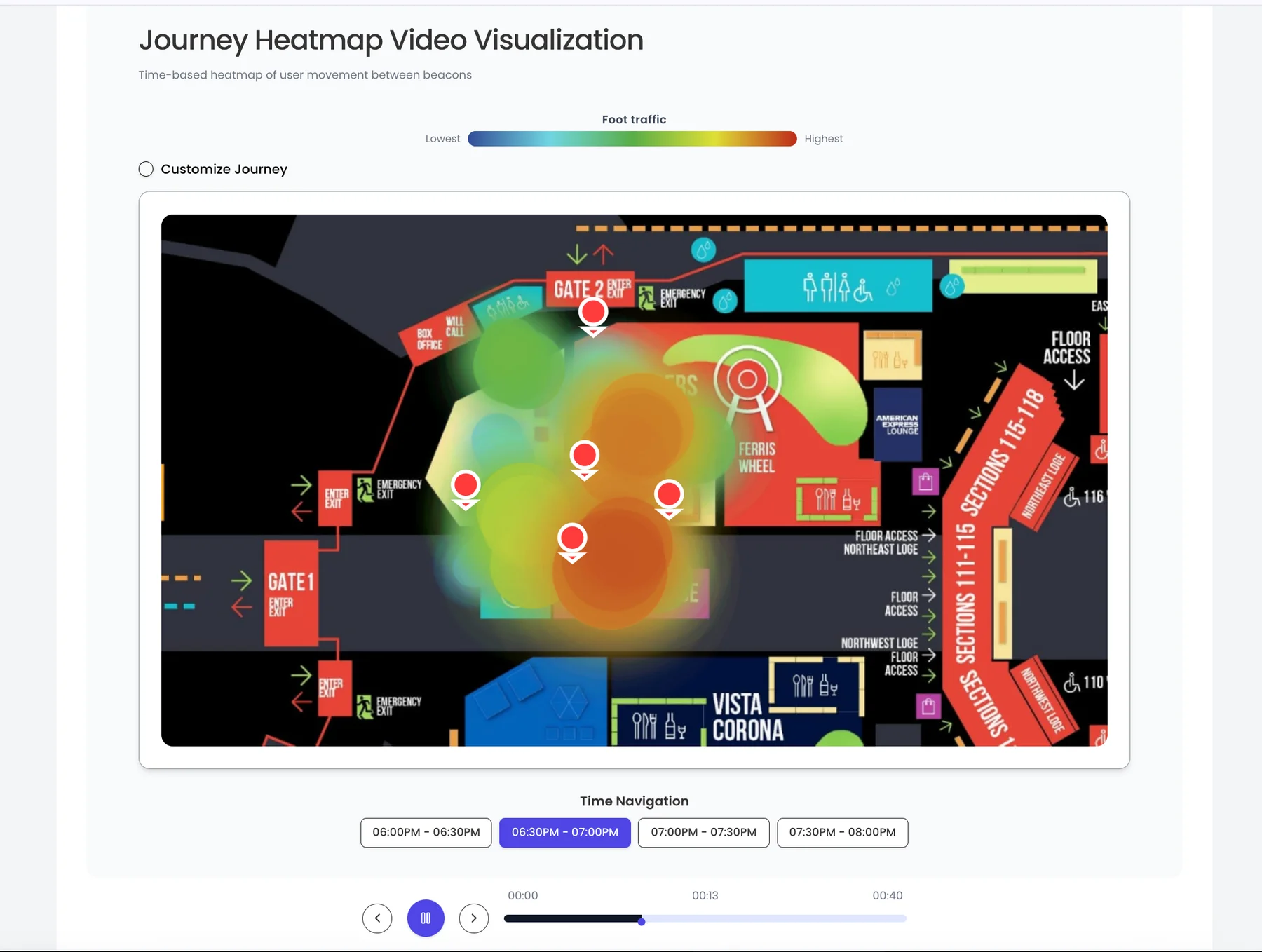Click the Journey Heatmap Video Visualization heading

(391, 41)
